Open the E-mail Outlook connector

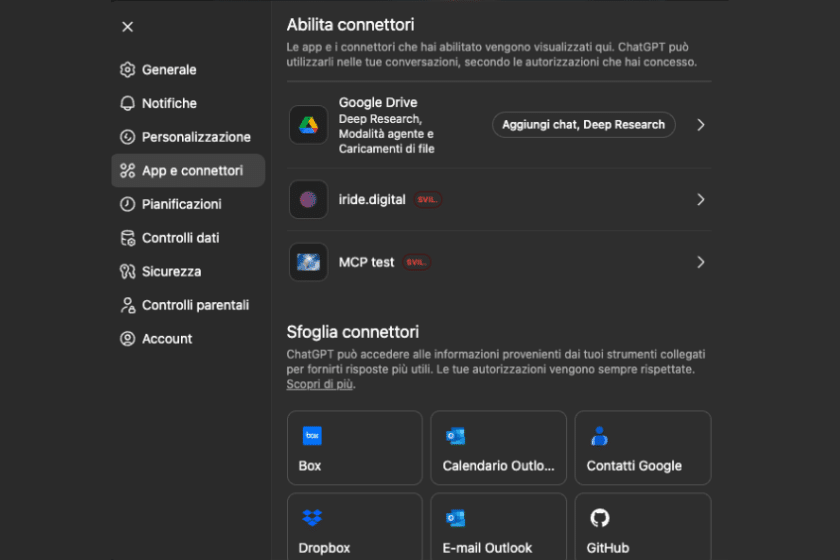(498, 528)
